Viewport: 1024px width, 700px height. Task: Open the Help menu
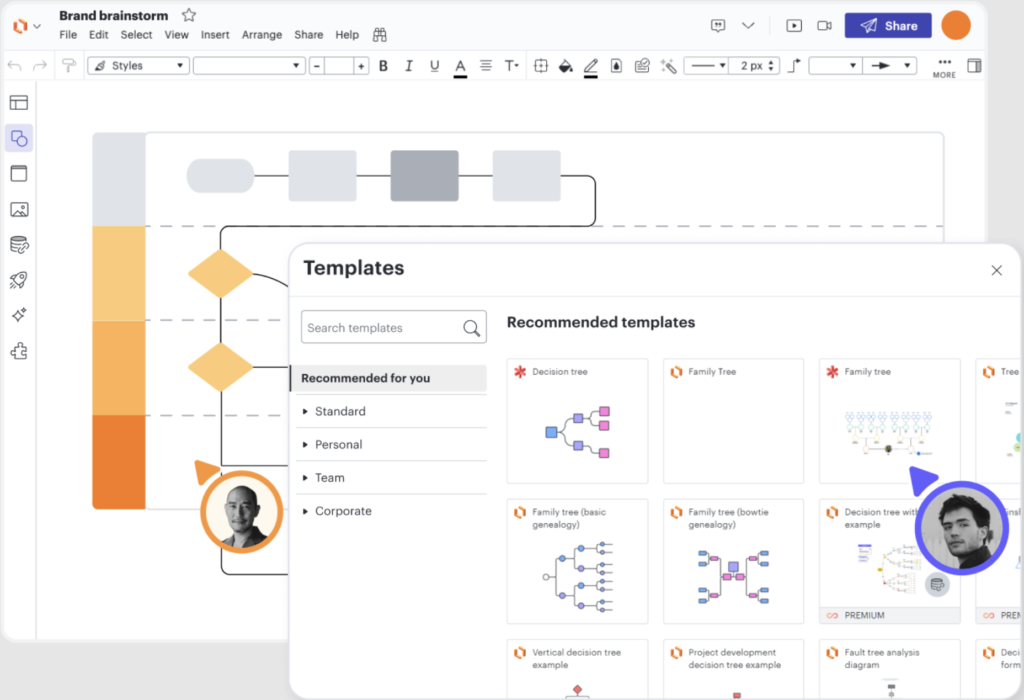[x=347, y=35]
